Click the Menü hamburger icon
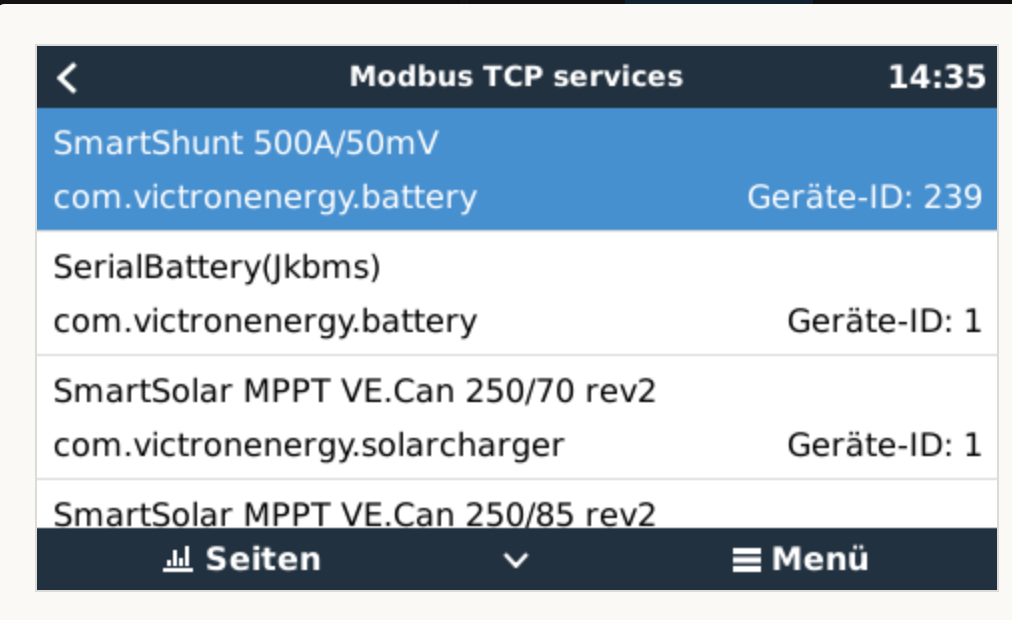The height and width of the screenshot is (620, 1012). [745, 560]
